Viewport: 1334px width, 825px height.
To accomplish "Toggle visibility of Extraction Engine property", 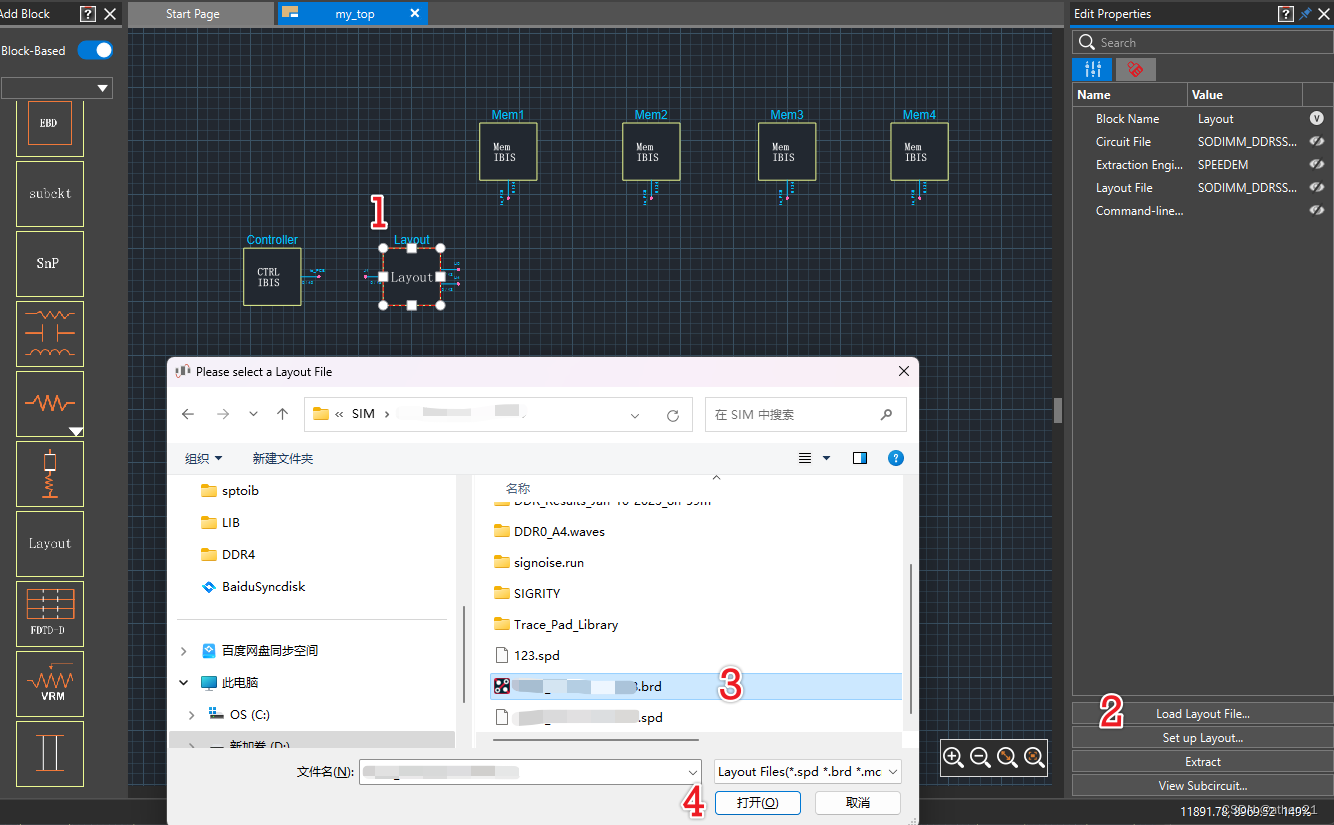I will 1317,165.
